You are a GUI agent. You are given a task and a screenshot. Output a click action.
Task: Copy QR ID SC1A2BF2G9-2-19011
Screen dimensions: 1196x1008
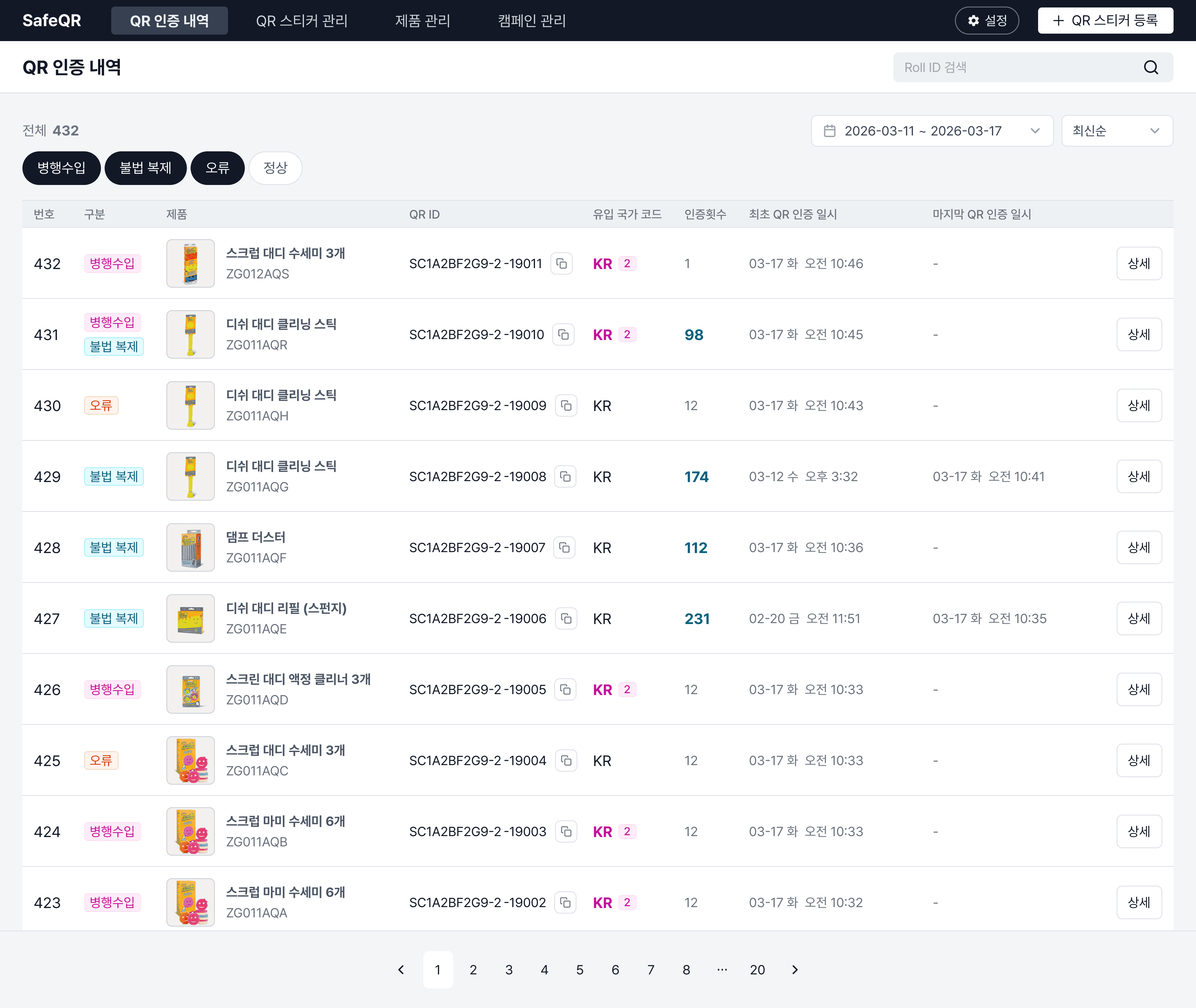(561, 263)
